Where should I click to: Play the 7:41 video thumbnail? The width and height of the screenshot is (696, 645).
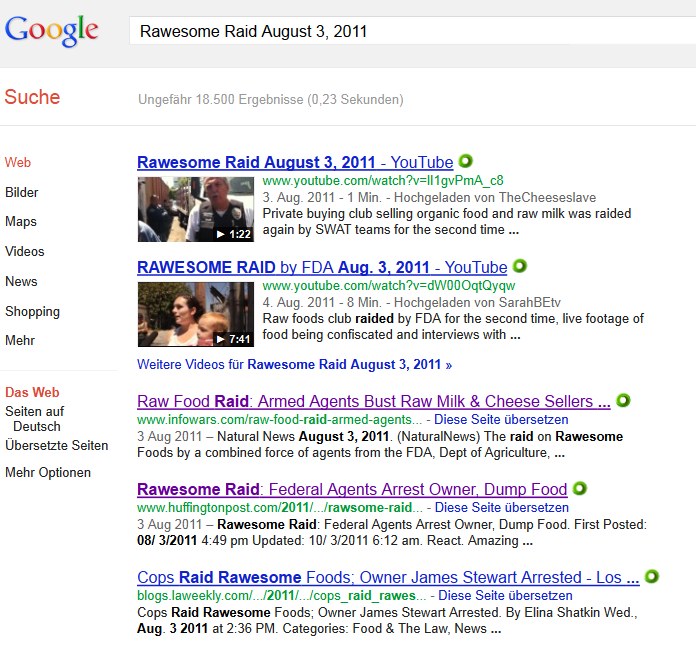point(196,314)
